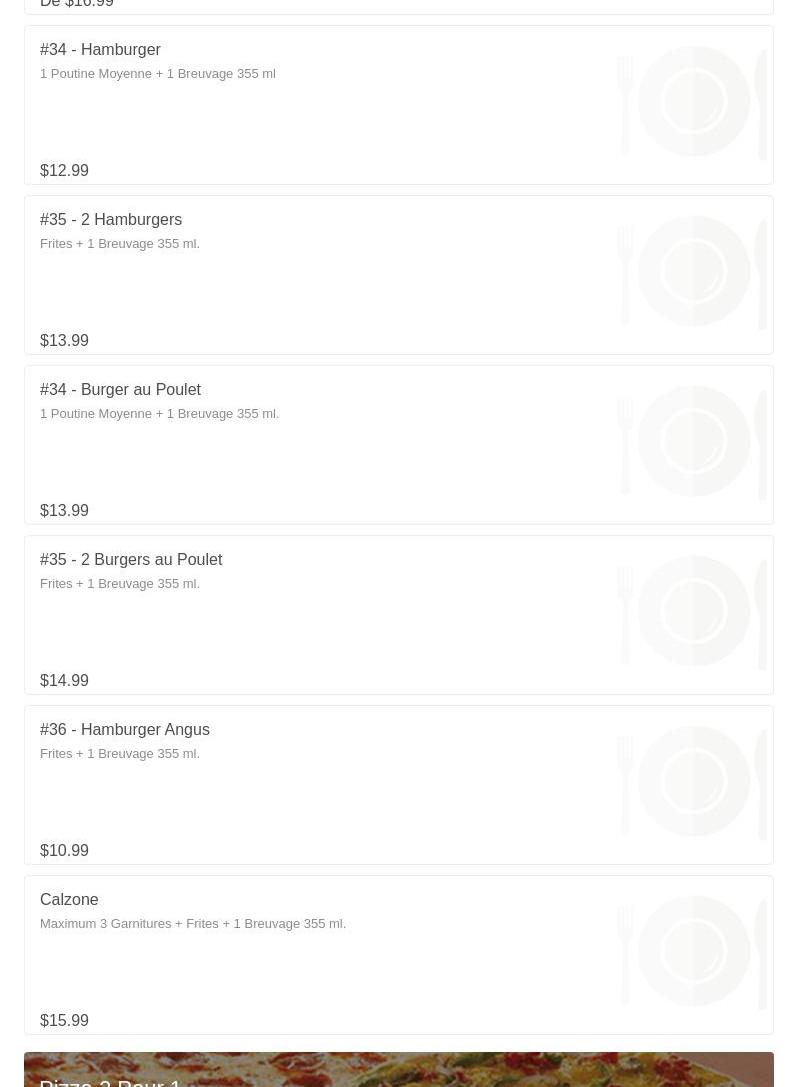The height and width of the screenshot is (1087, 785).
Task: Click the Calzone plate placeholder icon
Action: click(692, 950)
